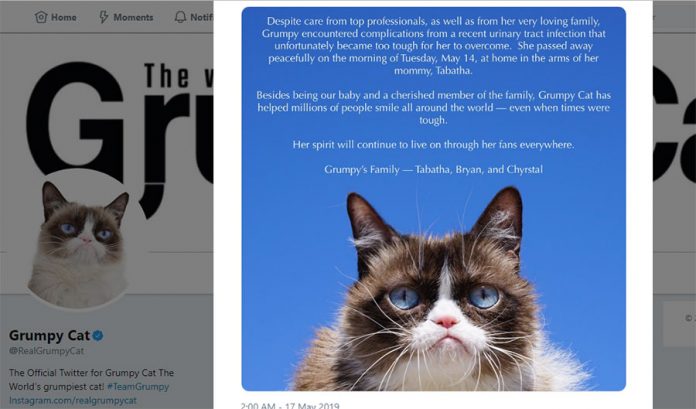The width and height of the screenshot is (696, 409).
Task: Click the large G of the header banner
Action: [75, 120]
